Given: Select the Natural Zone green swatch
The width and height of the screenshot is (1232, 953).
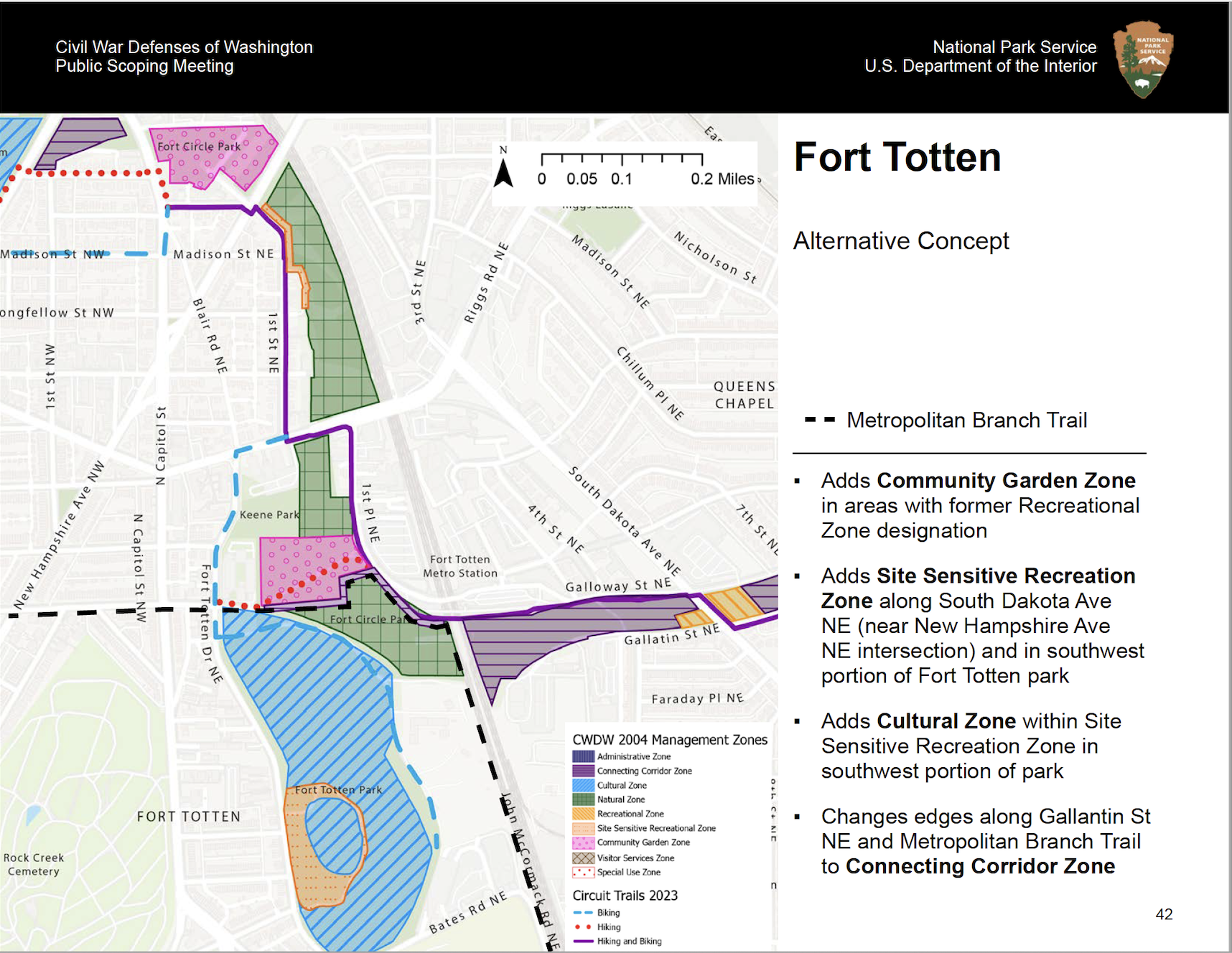Looking at the screenshot, I should [x=583, y=799].
